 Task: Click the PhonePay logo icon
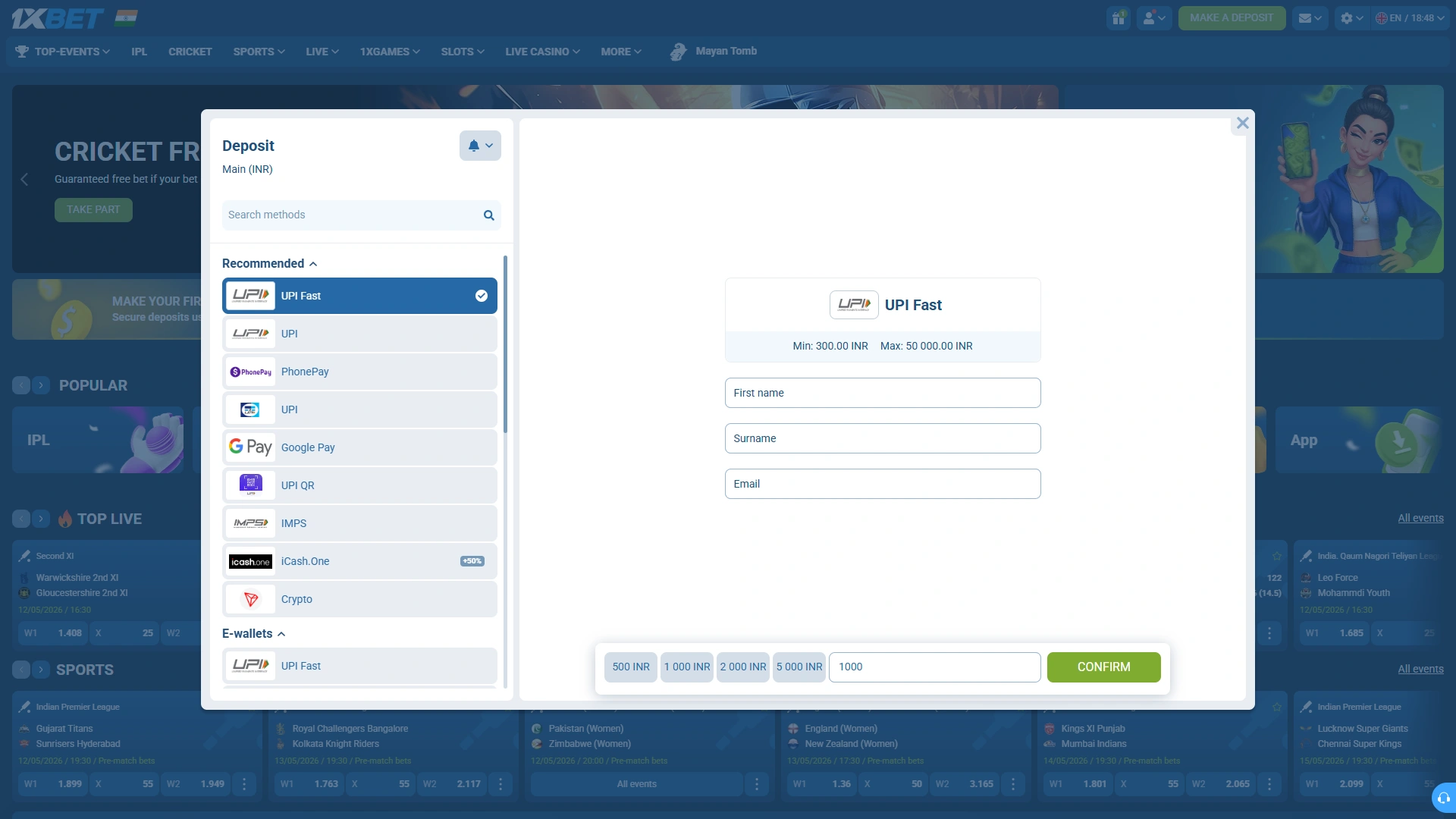pyautogui.click(x=251, y=372)
